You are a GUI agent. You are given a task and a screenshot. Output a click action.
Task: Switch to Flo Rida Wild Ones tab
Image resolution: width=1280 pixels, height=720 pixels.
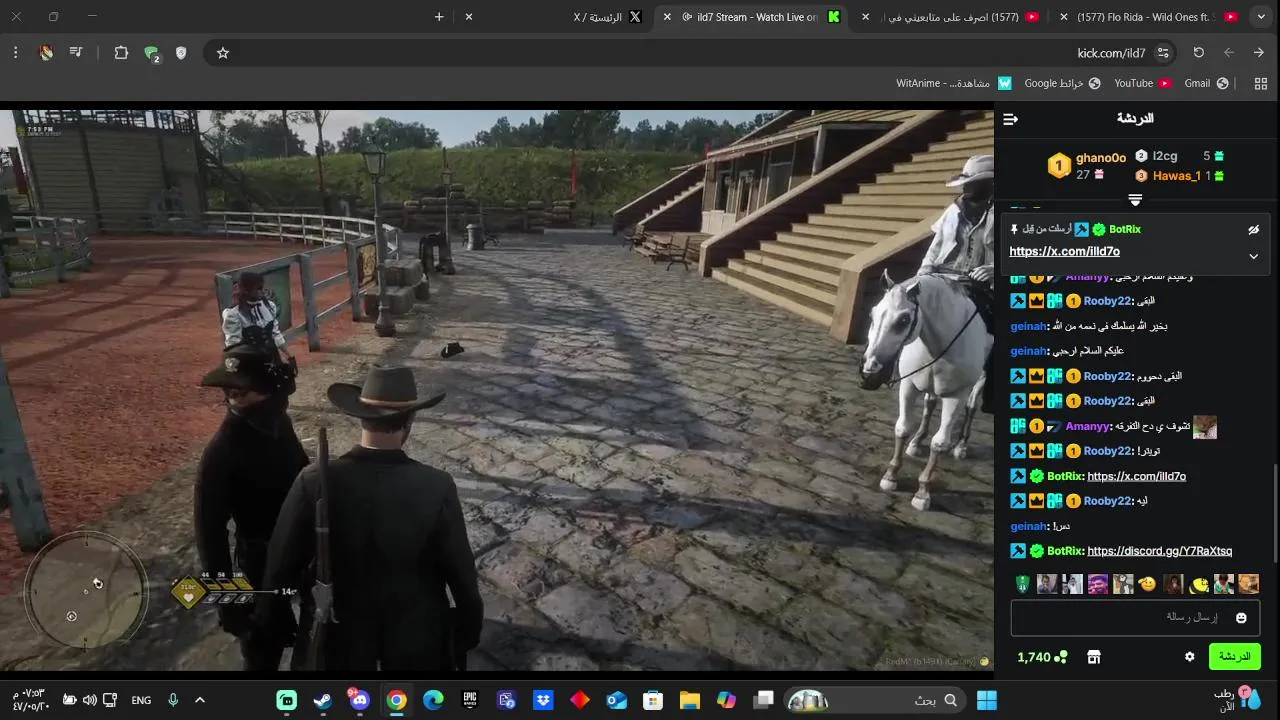pyautogui.click(x=1145, y=17)
